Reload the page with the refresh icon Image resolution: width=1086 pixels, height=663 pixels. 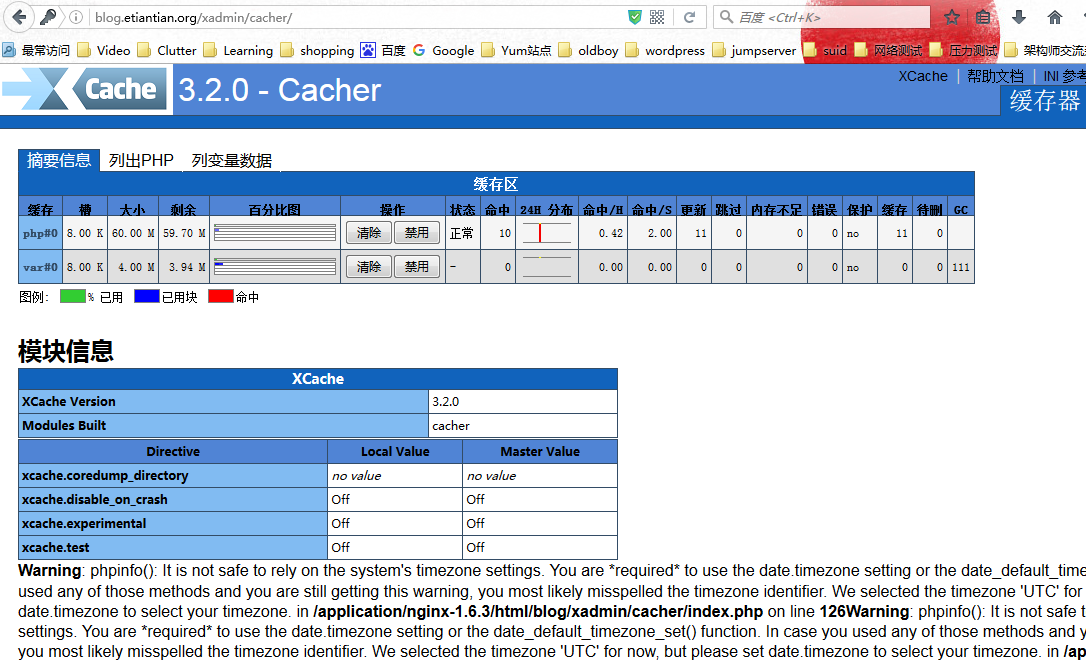click(x=689, y=17)
